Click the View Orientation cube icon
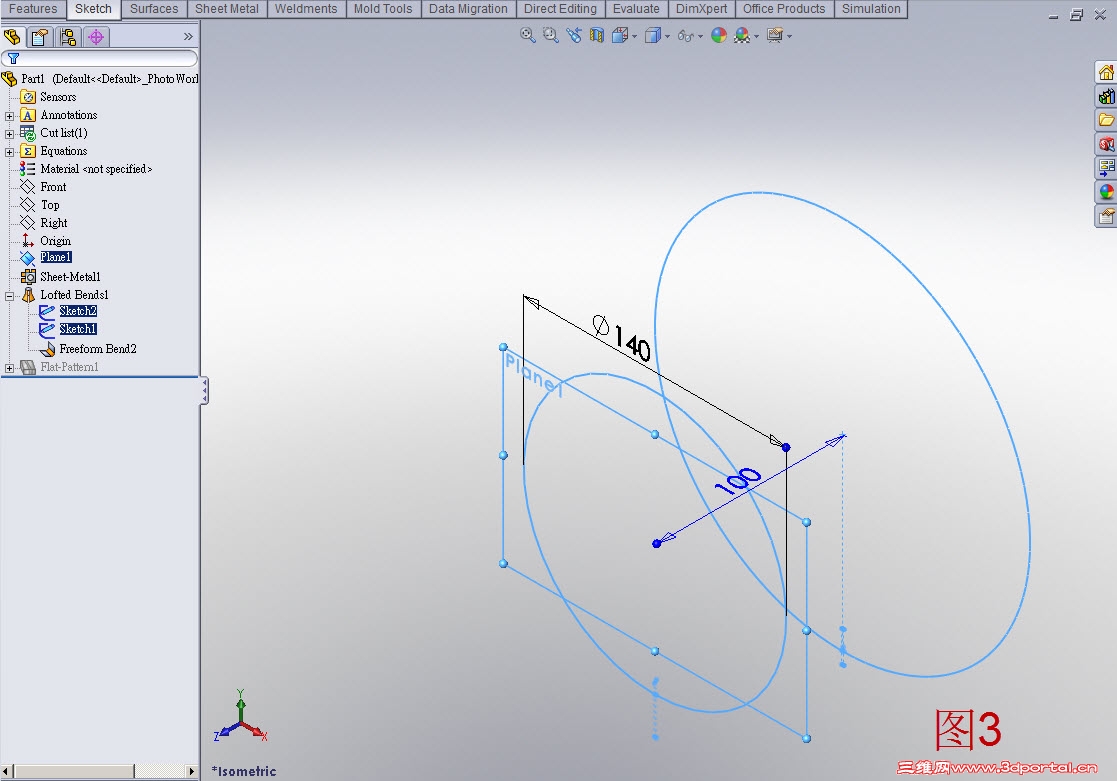This screenshot has height=781, width=1117. coord(620,35)
